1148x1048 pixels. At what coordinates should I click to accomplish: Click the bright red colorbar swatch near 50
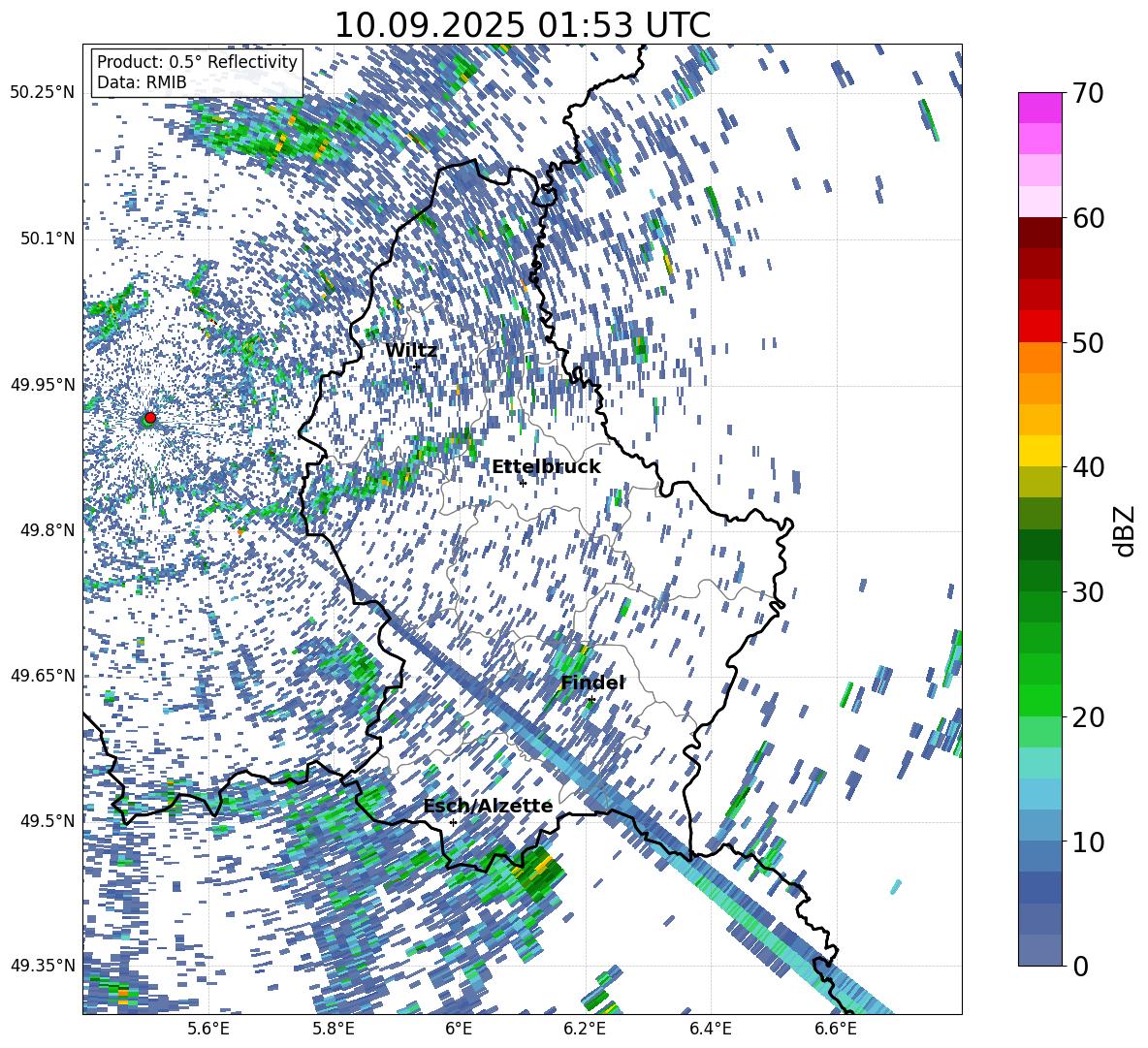(x=1039, y=327)
